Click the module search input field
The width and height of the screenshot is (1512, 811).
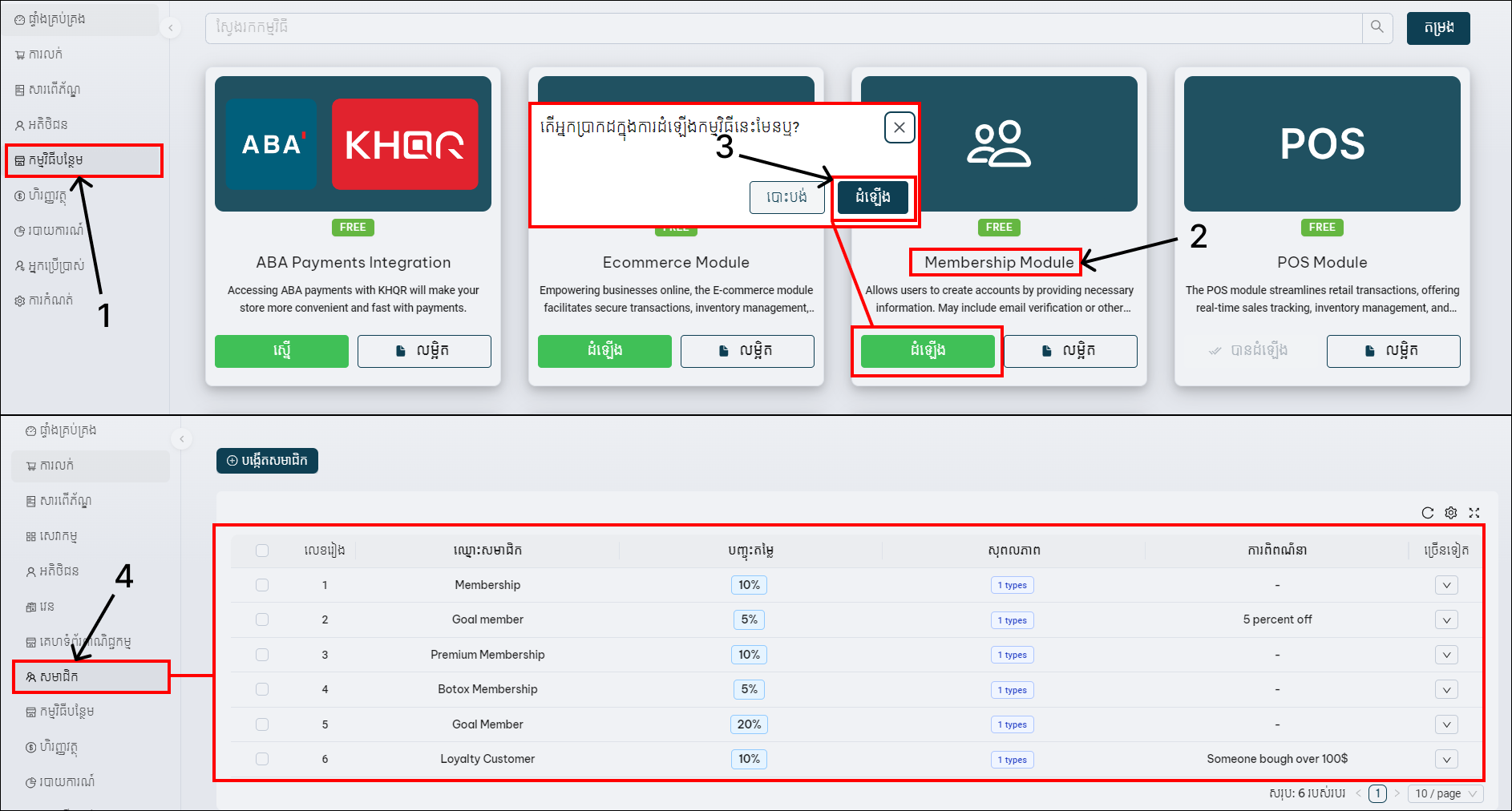[x=782, y=28]
